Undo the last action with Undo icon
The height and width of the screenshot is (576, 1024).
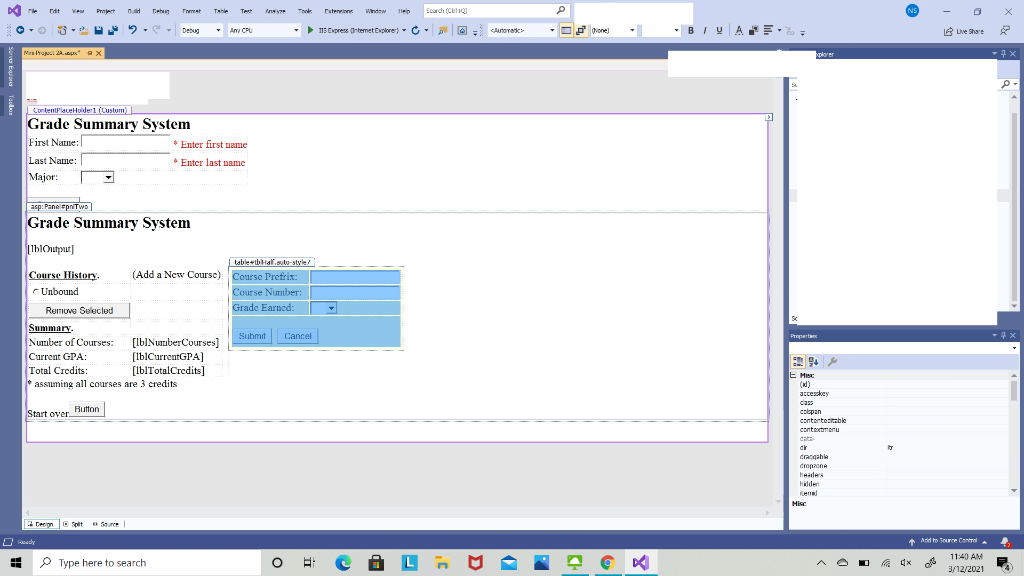(x=133, y=30)
